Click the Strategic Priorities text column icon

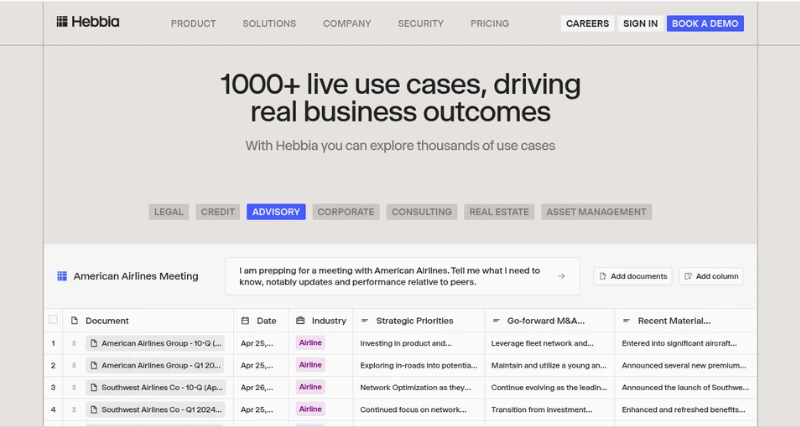click(x=364, y=321)
